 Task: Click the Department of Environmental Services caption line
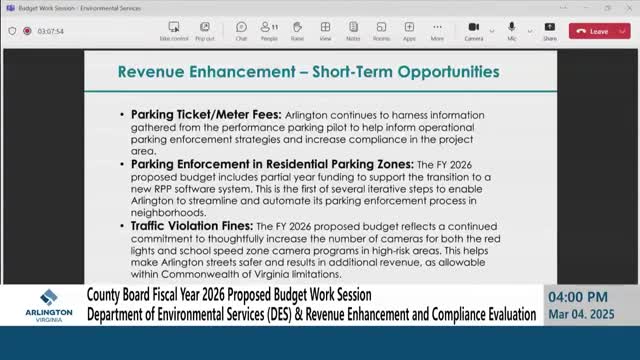(311, 314)
